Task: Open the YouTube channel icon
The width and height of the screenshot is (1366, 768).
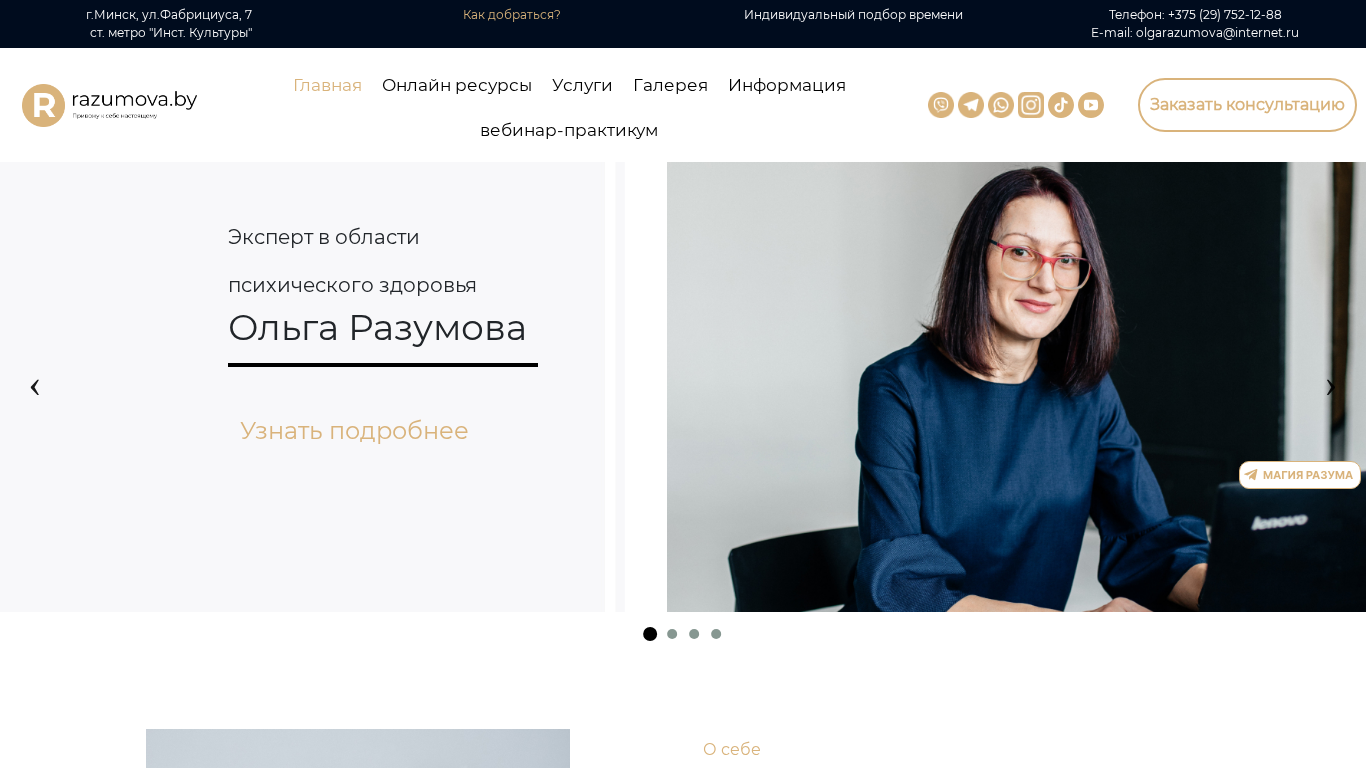Action: tap(1091, 105)
